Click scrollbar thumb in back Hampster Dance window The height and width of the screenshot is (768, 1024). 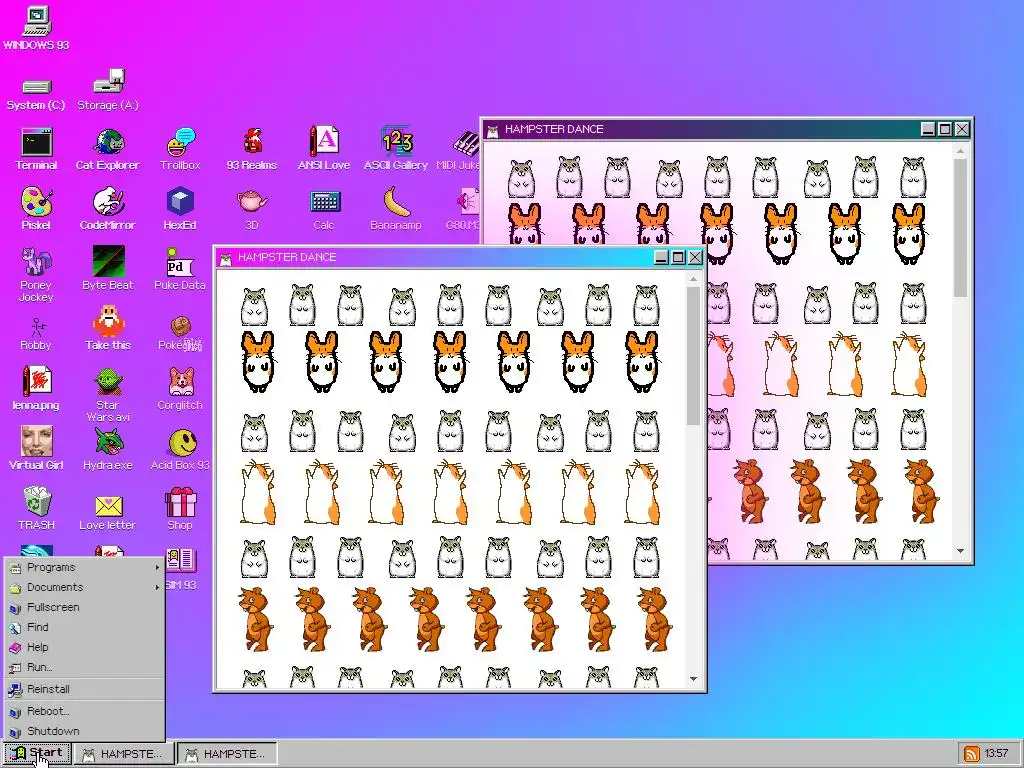tap(960, 229)
